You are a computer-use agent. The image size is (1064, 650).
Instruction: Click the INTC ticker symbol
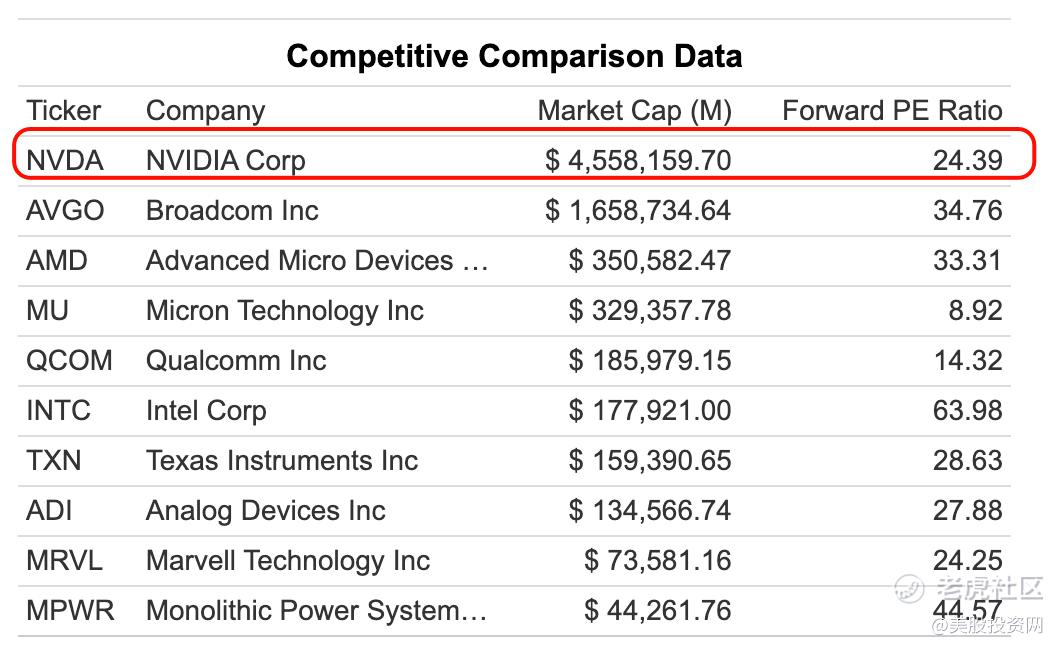58,410
